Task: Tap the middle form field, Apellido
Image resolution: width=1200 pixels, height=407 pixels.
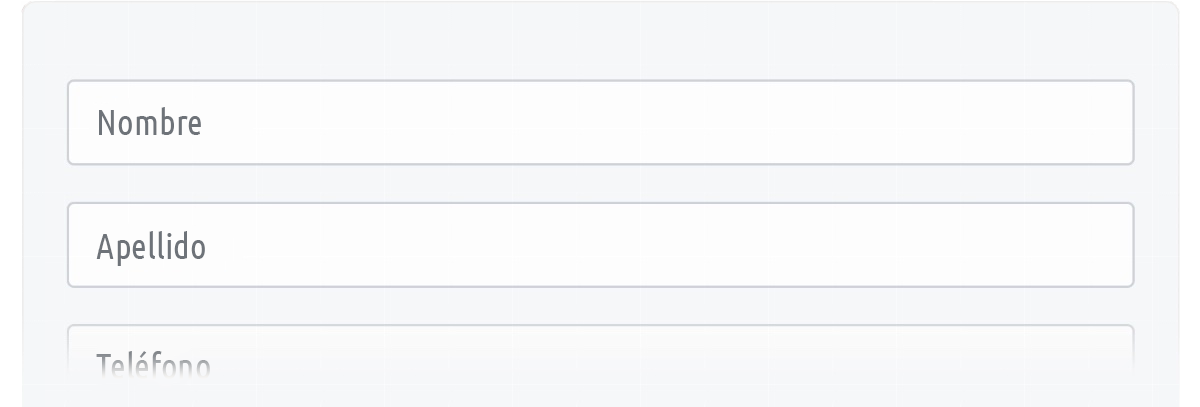Action: coord(600,245)
